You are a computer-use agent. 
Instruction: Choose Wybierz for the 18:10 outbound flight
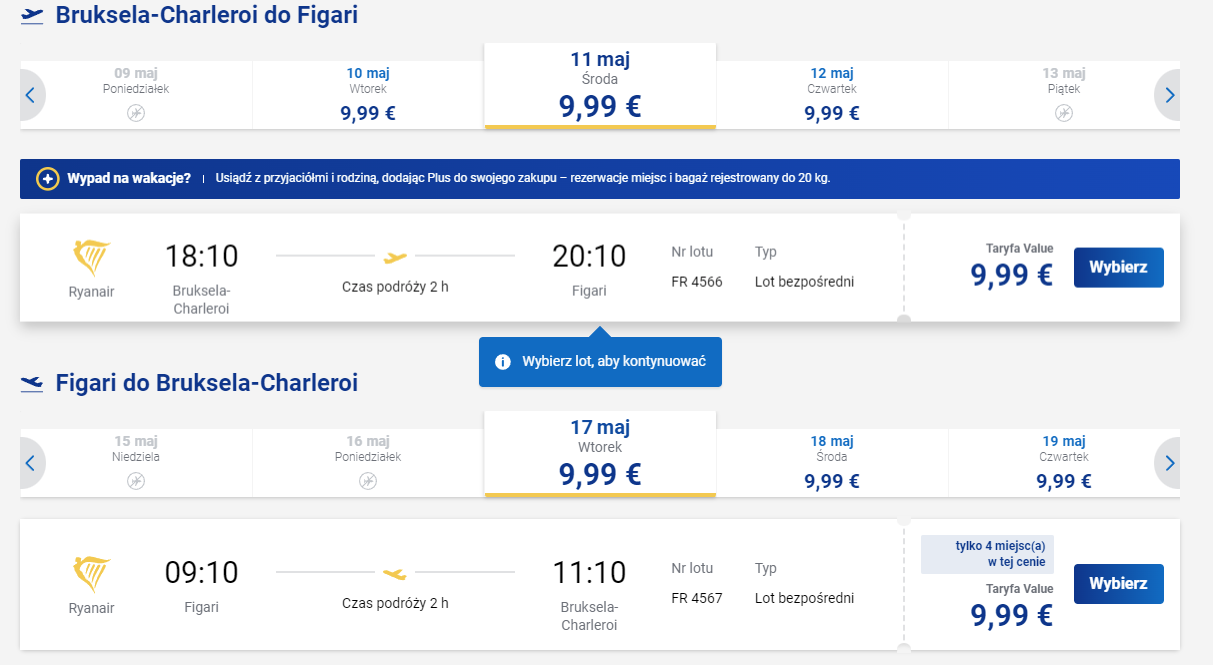coord(1119,268)
